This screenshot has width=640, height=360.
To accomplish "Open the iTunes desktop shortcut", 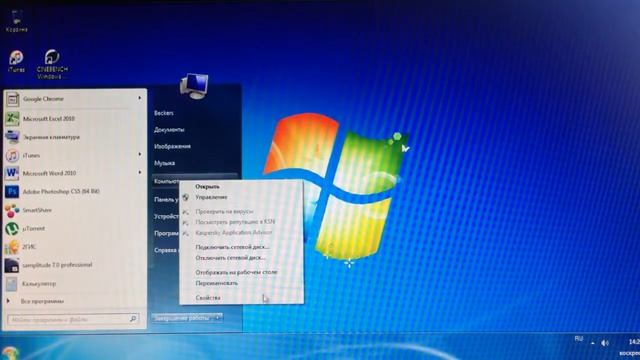I will pos(16,61).
